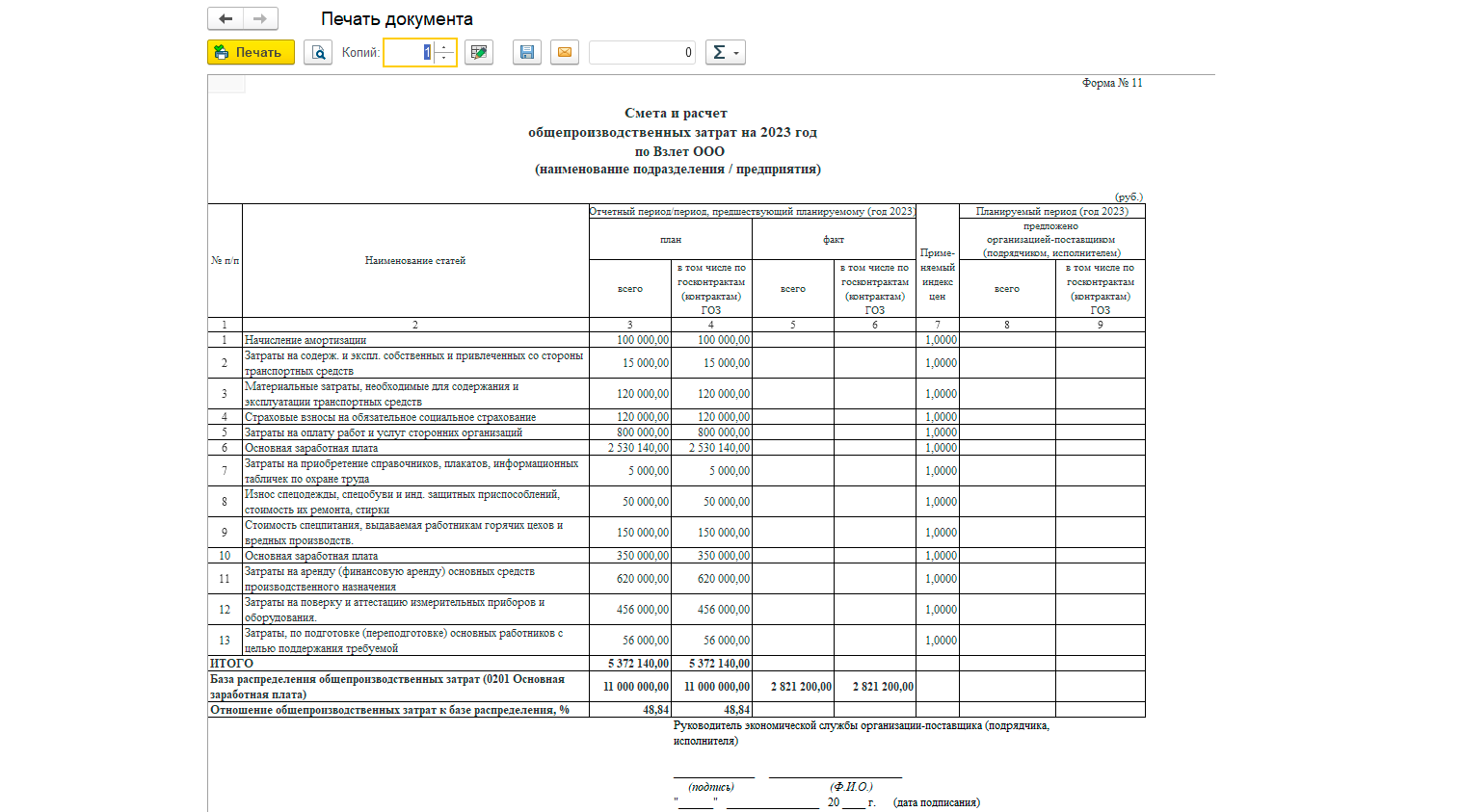Open print preview with magnifier icon
The image size is (1461, 812).
[x=318, y=52]
